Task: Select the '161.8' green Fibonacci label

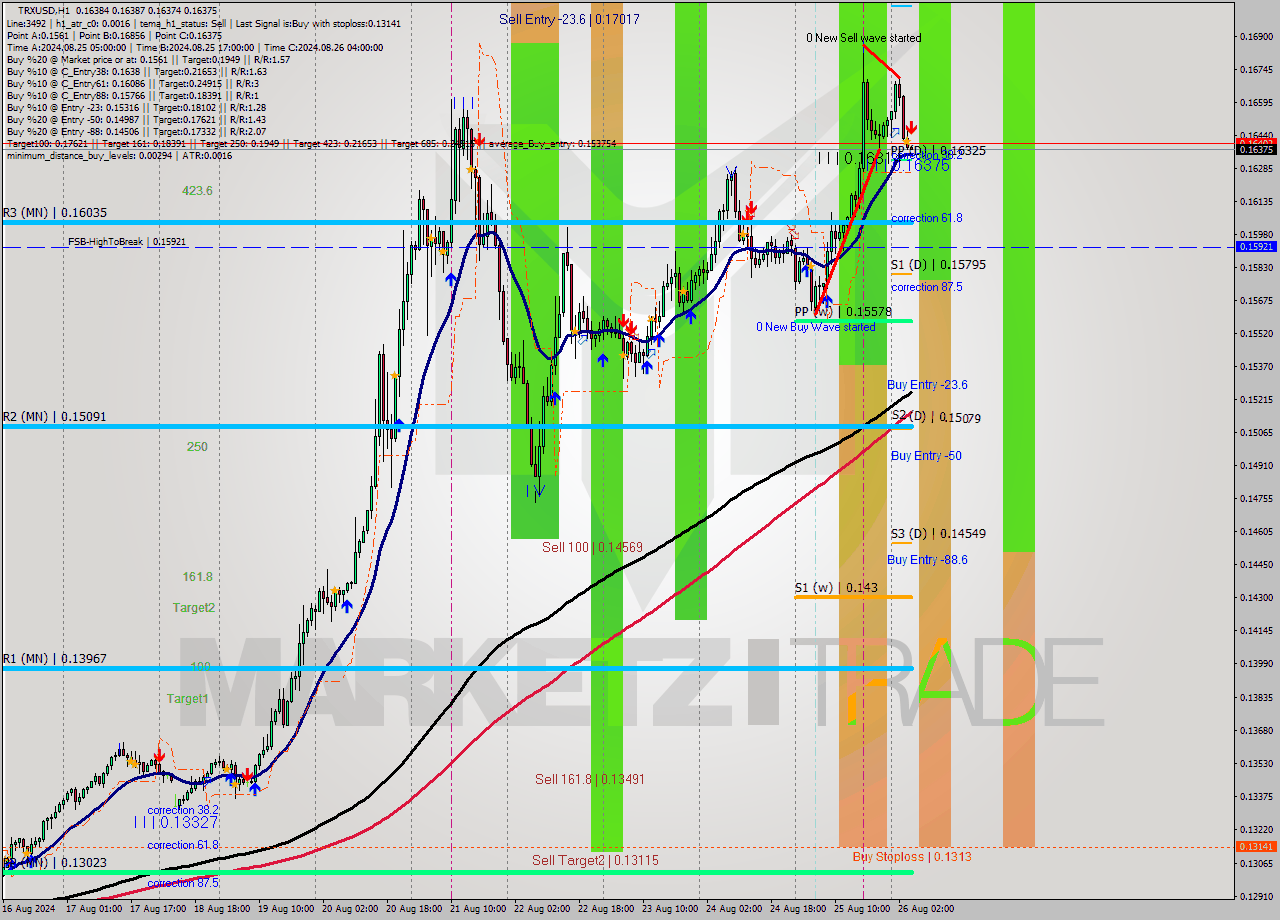Action: pyautogui.click(x=197, y=577)
